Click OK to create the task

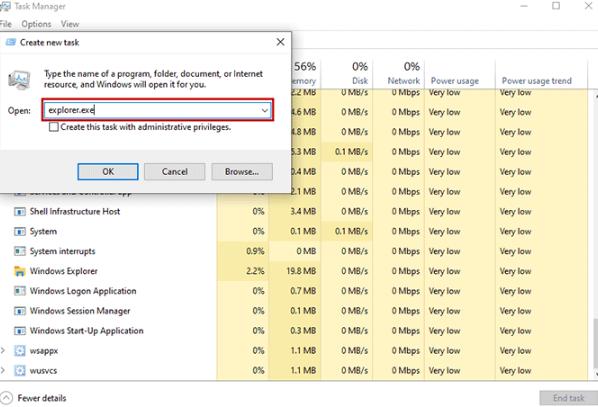pos(108,172)
